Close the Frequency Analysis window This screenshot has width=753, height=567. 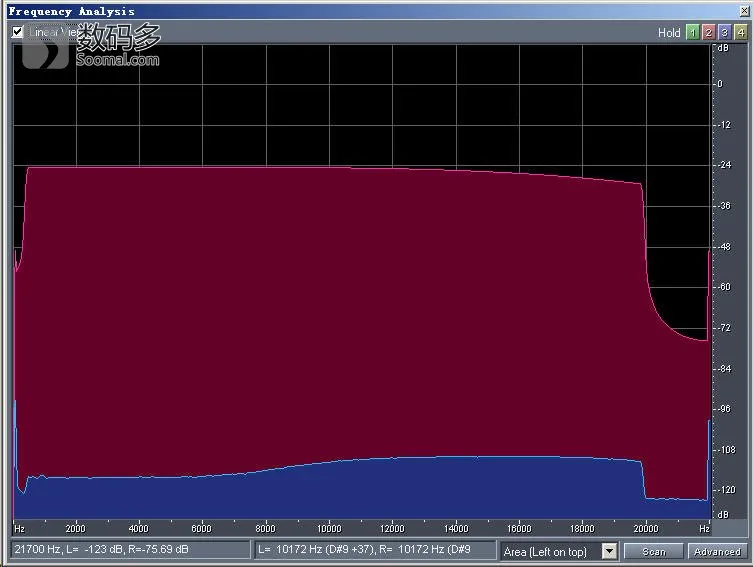pyautogui.click(x=744, y=11)
